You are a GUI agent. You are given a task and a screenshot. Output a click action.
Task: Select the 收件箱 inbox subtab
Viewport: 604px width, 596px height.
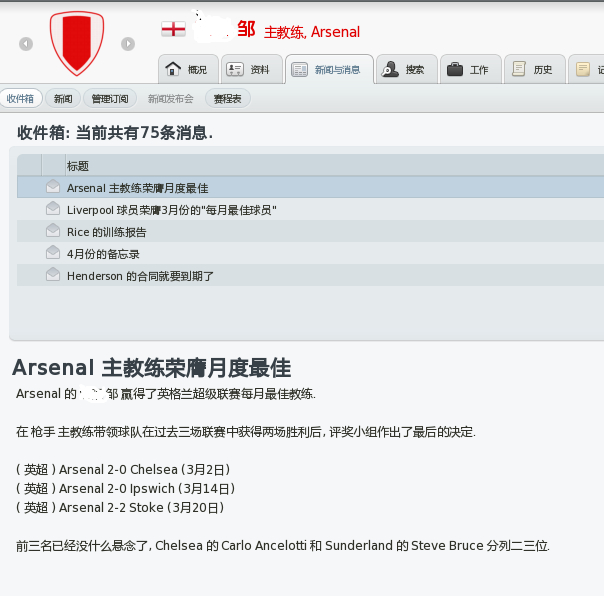coord(21,99)
